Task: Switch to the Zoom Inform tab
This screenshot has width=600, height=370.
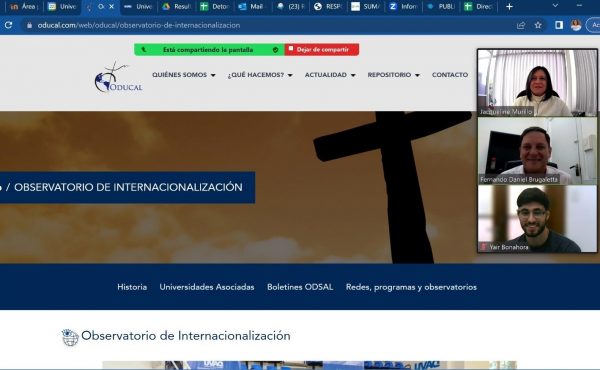Action: point(403,7)
